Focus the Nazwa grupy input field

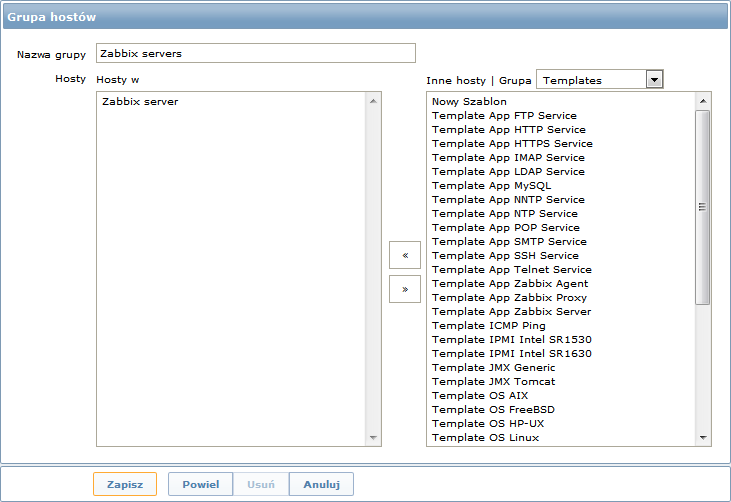click(255, 53)
